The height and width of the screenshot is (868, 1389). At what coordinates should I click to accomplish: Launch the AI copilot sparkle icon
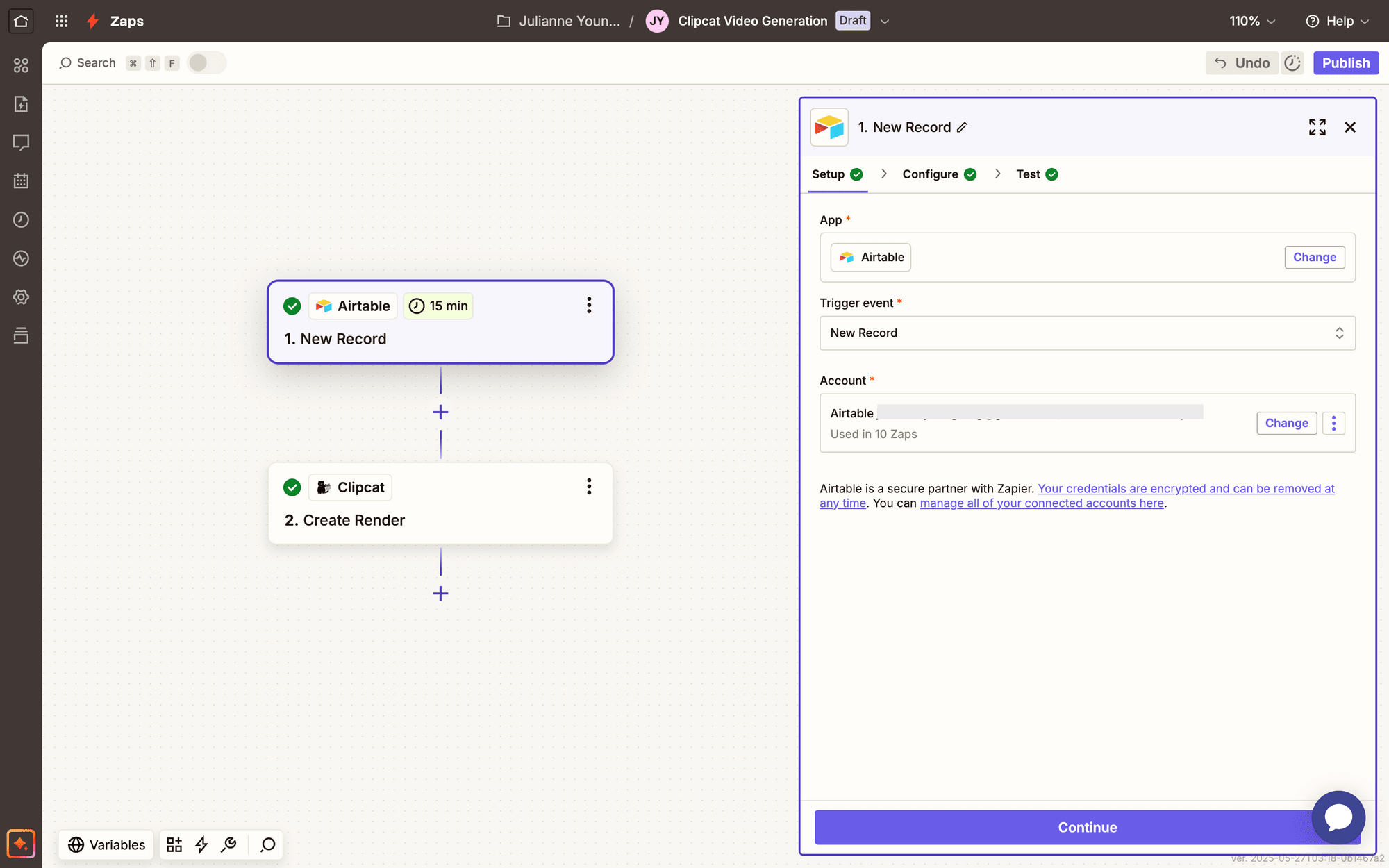(21, 844)
